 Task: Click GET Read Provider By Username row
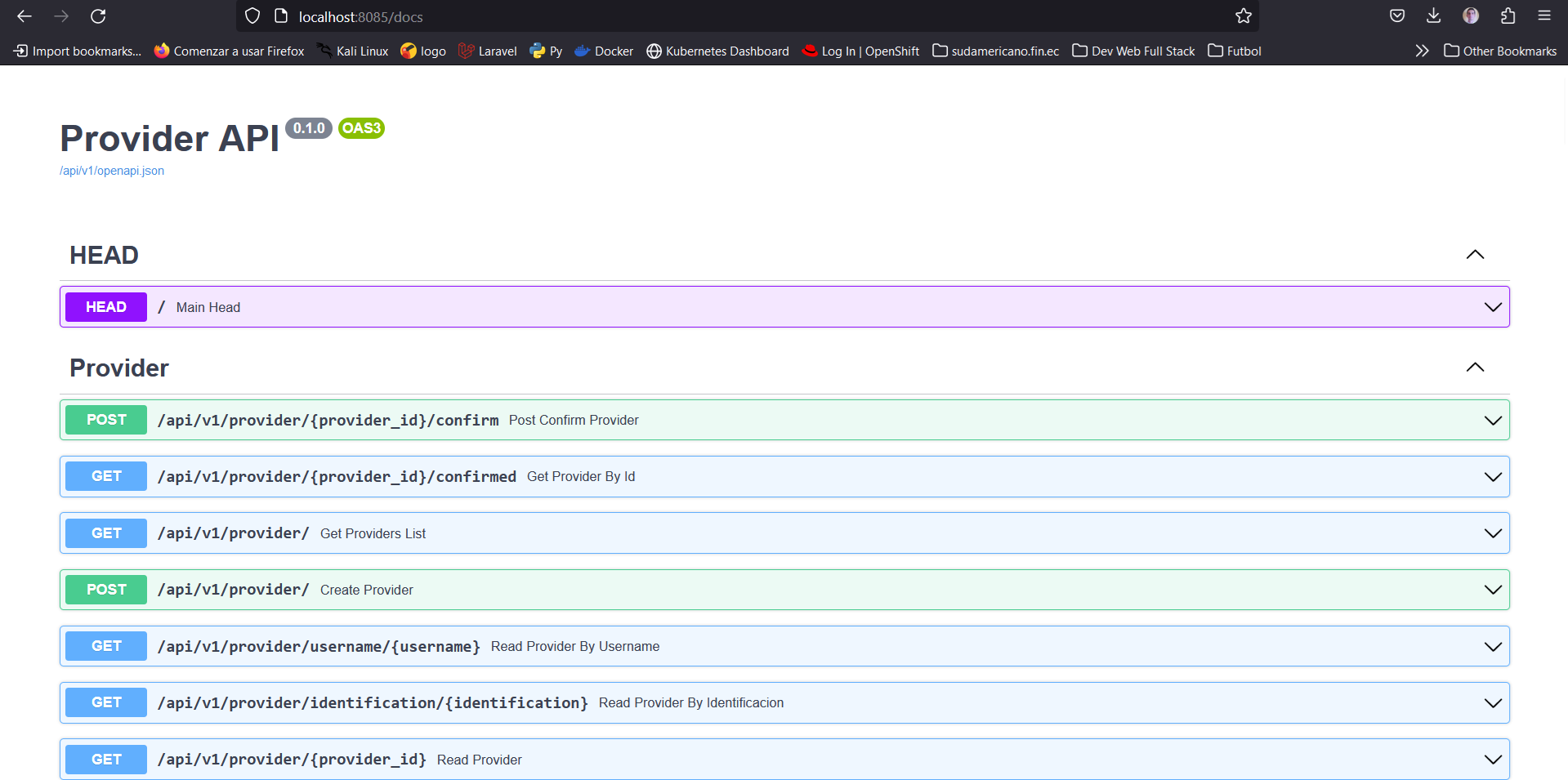(574, 646)
